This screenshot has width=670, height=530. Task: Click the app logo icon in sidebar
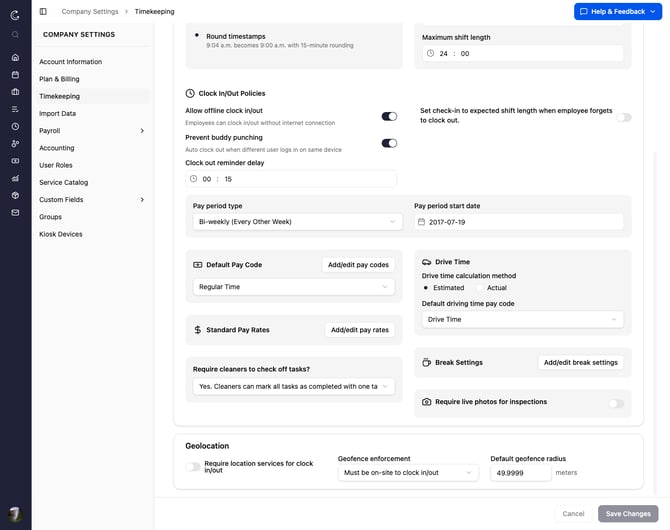click(x=15, y=15)
